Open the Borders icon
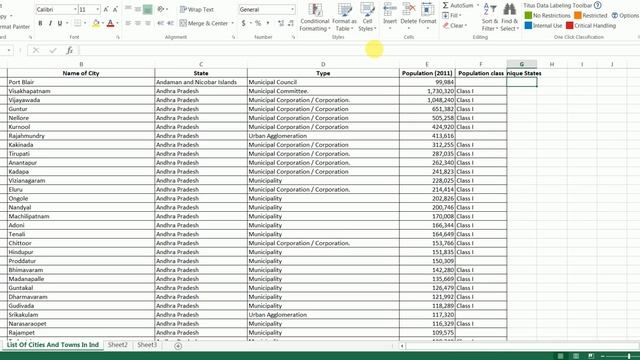This screenshot has height=360, width=640. pos(78,23)
